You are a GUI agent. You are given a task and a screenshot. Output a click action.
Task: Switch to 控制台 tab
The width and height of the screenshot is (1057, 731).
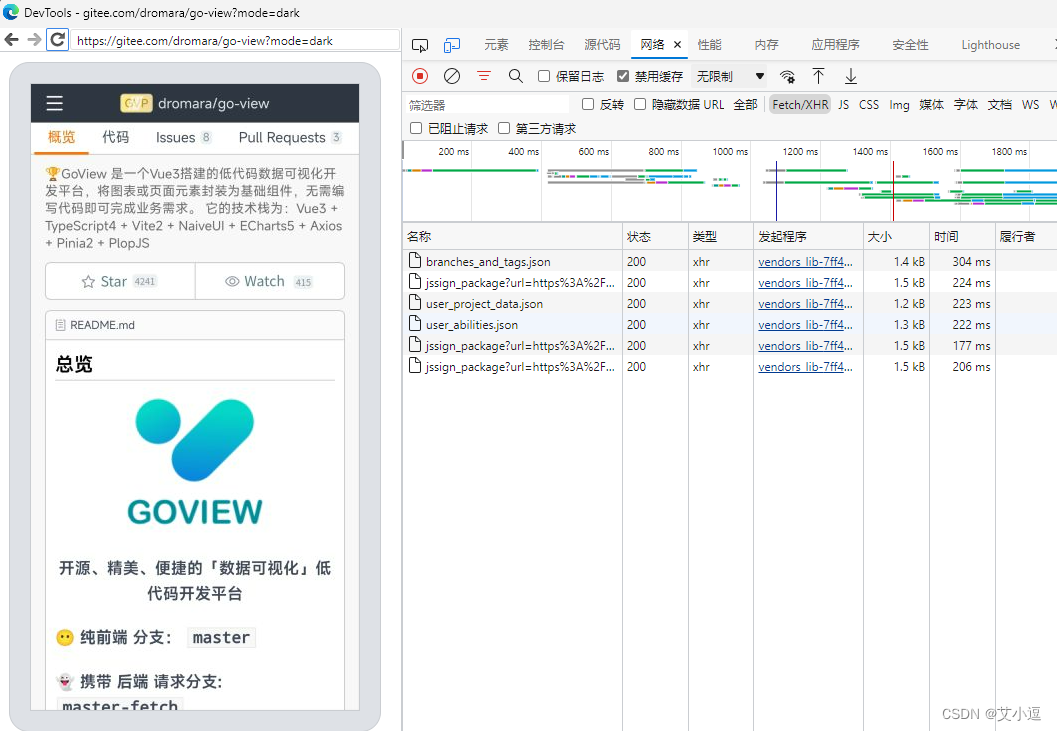tap(546, 45)
